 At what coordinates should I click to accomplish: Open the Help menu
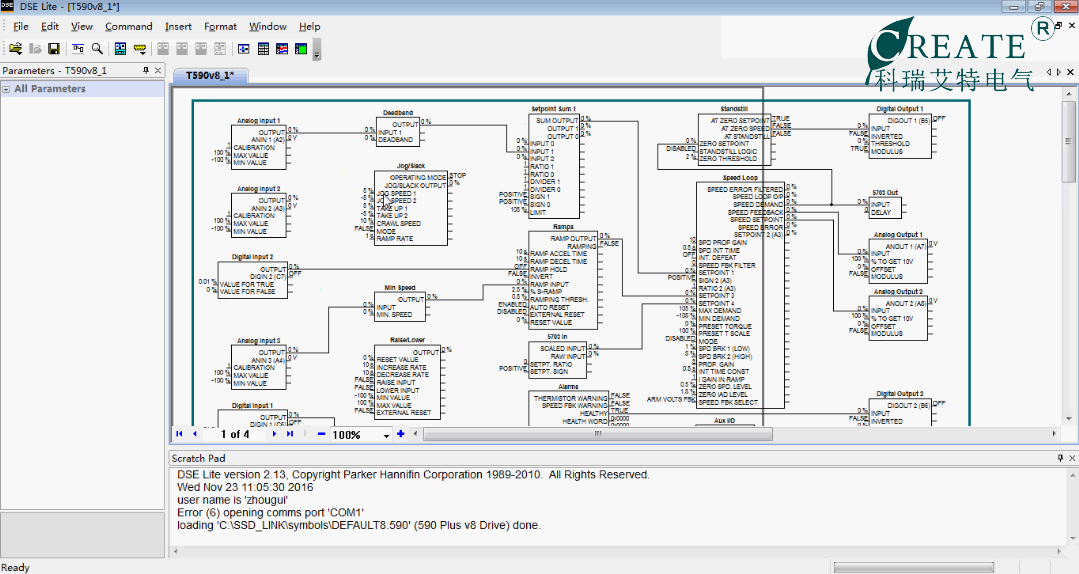(x=310, y=26)
